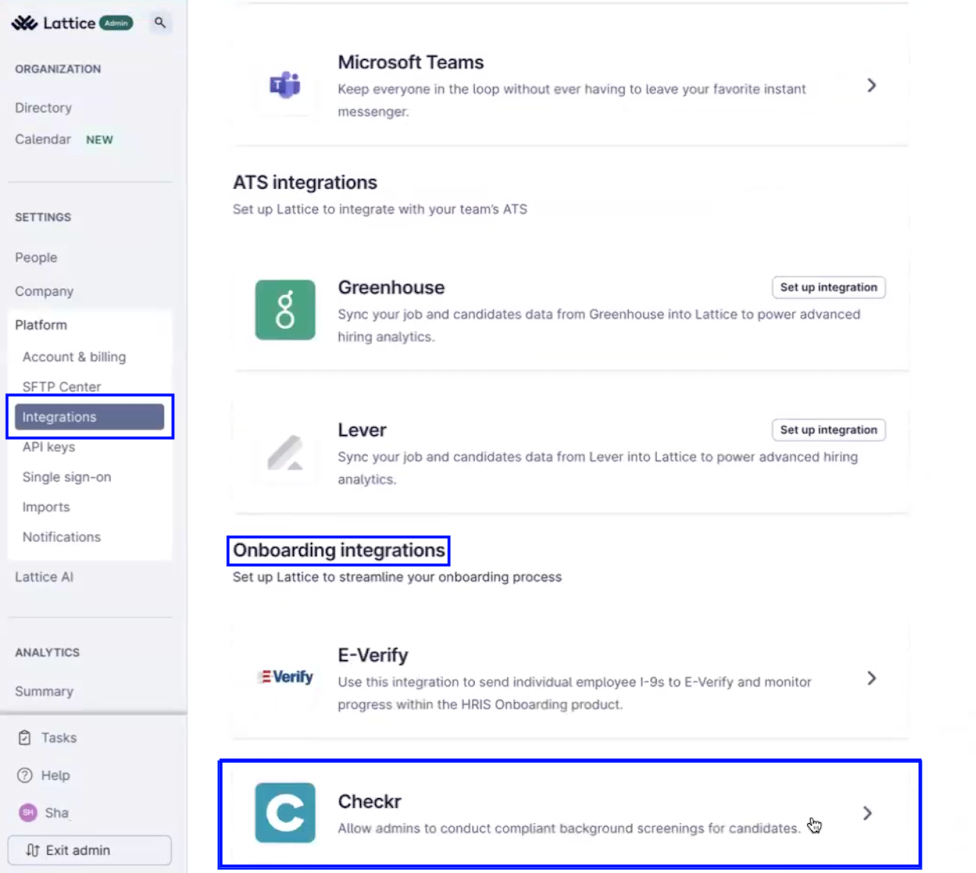Open Calendar in the sidebar
The width and height of the screenshot is (976, 873).
[43, 139]
